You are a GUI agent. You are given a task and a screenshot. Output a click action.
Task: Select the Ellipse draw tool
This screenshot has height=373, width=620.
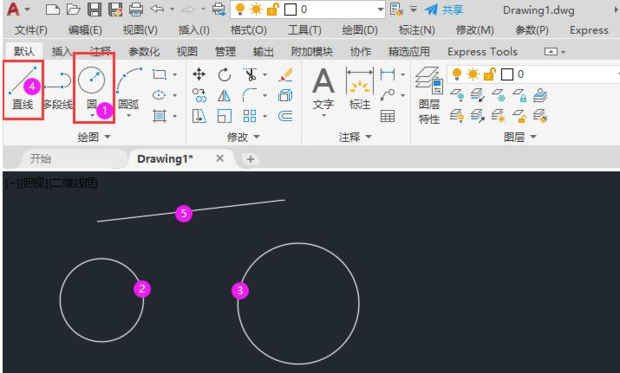(159, 95)
